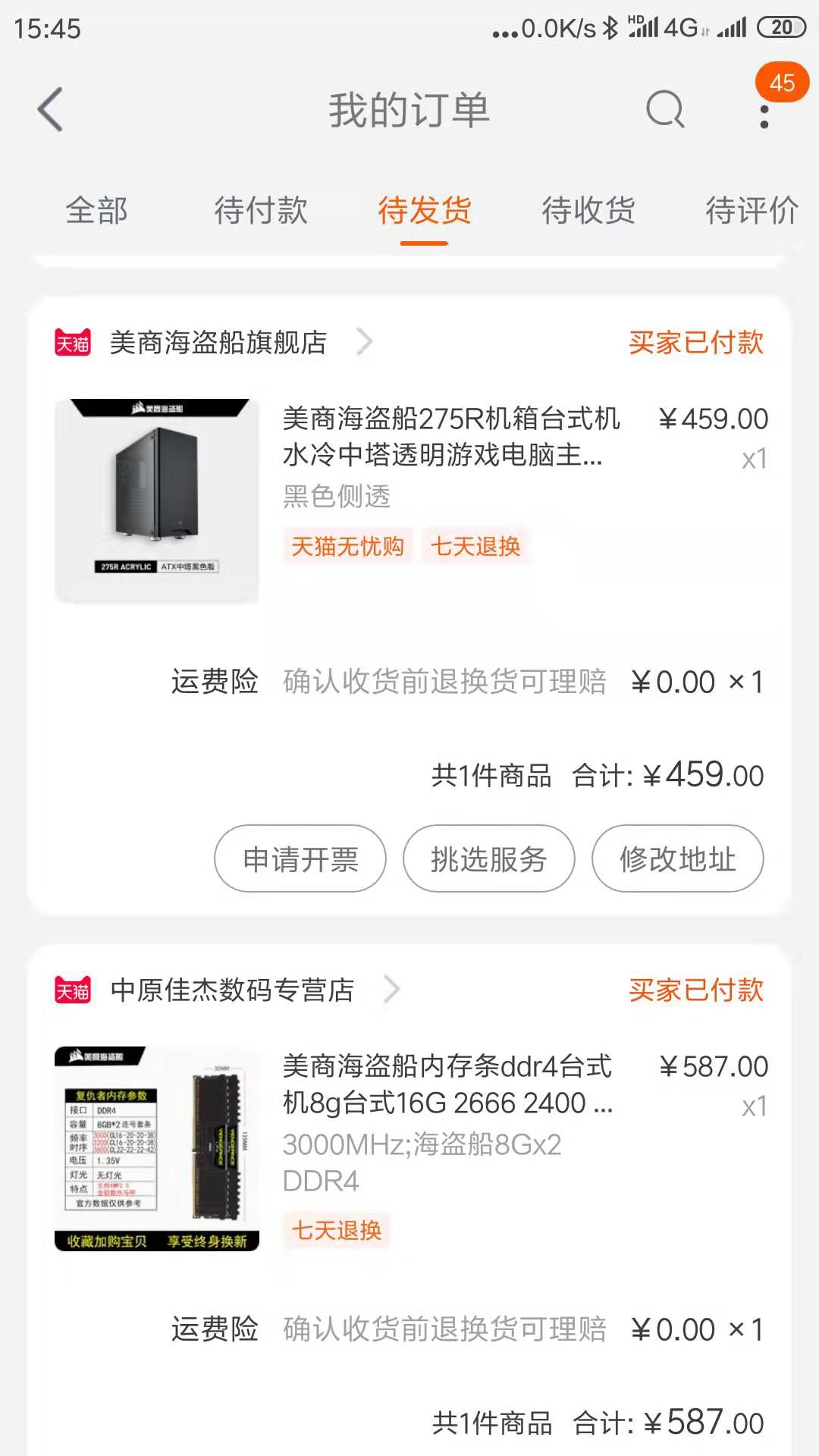819x1456 pixels.
Task: Switch to the 全部 tab
Action: click(96, 210)
